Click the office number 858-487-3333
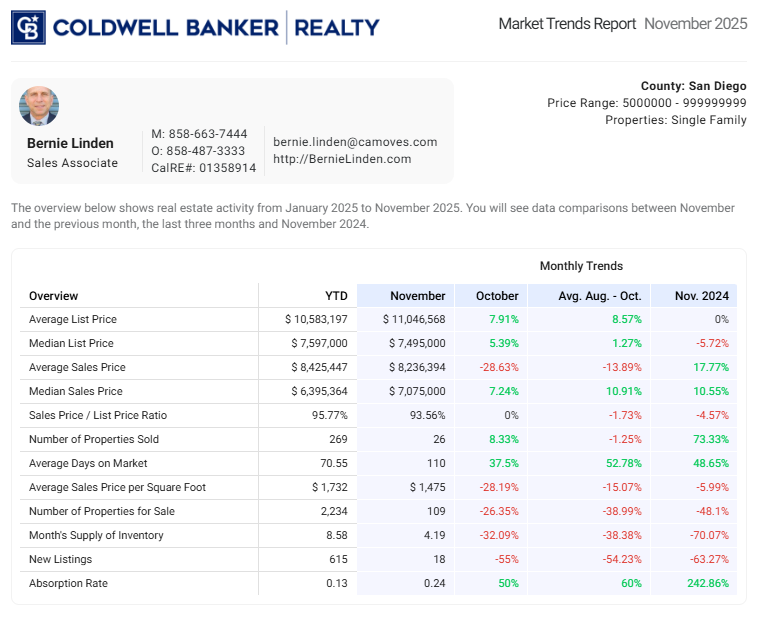 click(x=205, y=151)
